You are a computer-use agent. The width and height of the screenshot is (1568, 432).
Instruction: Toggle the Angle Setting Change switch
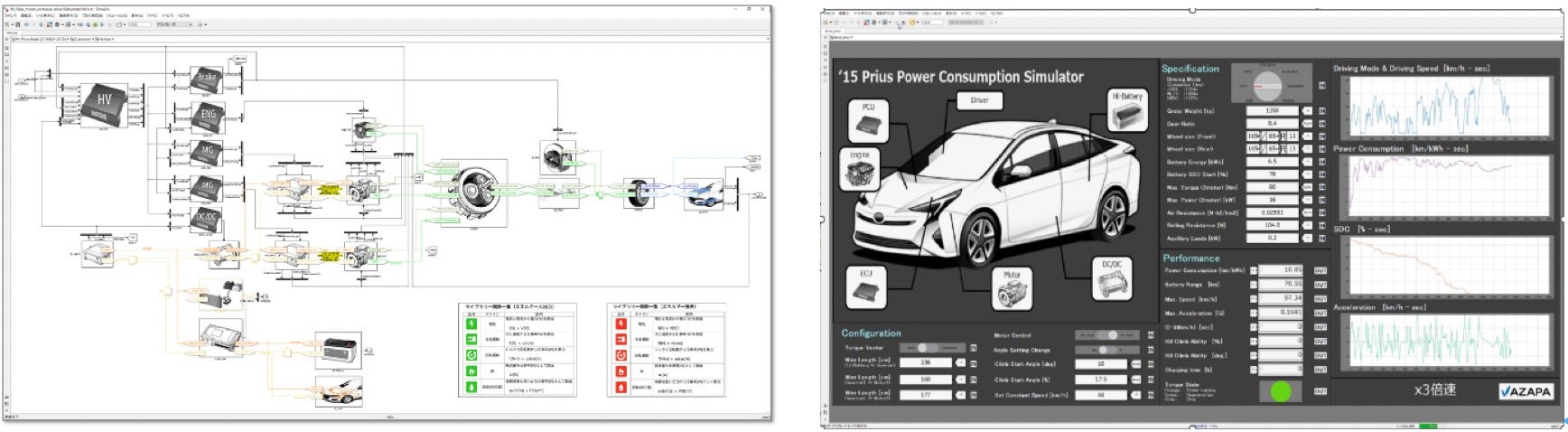pyautogui.click(x=1109, y=350)
